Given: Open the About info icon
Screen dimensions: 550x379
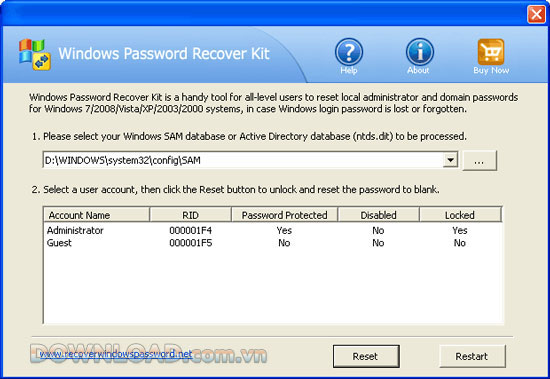Looking at the screenshot, I should 420,52.
